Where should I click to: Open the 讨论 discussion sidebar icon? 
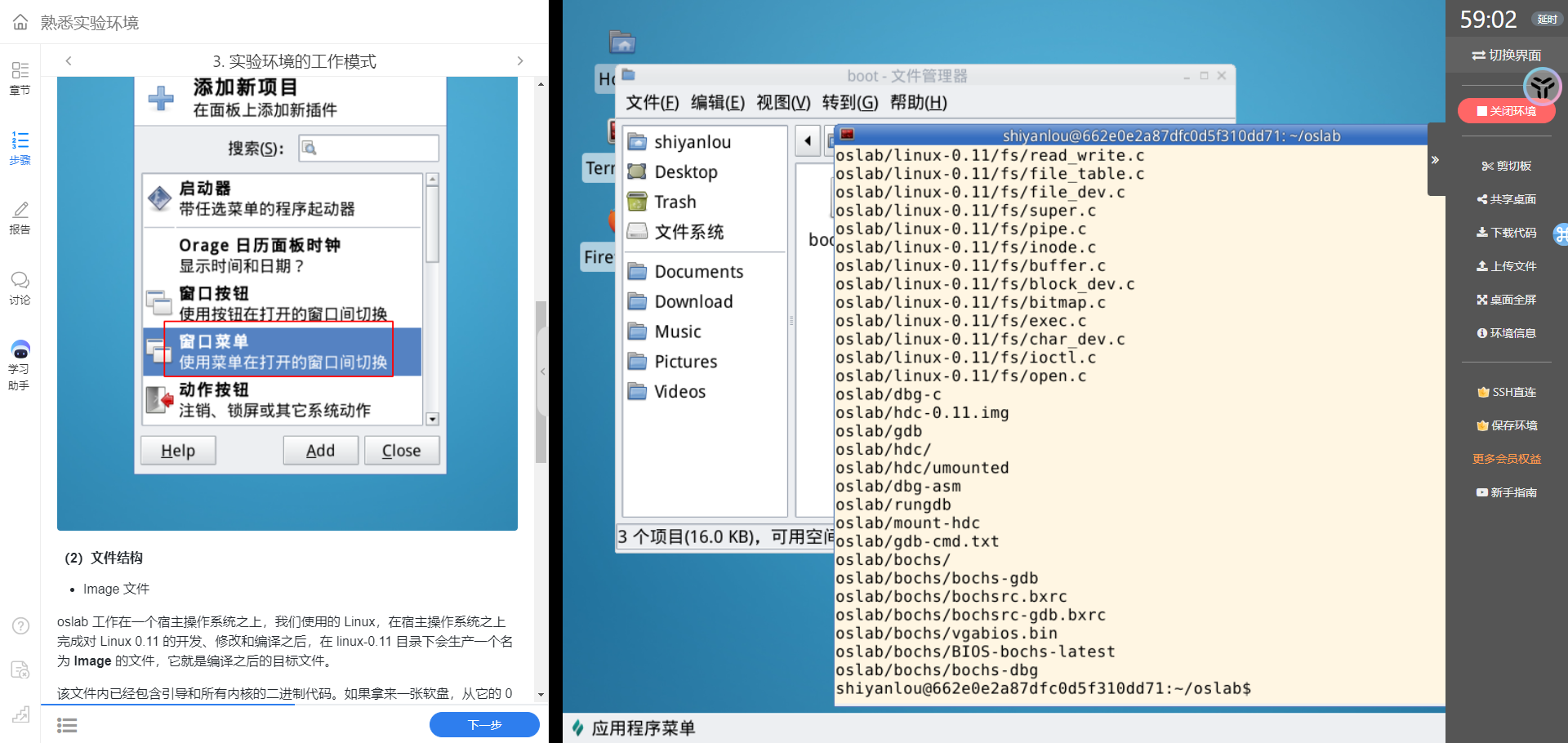(20, 288)
